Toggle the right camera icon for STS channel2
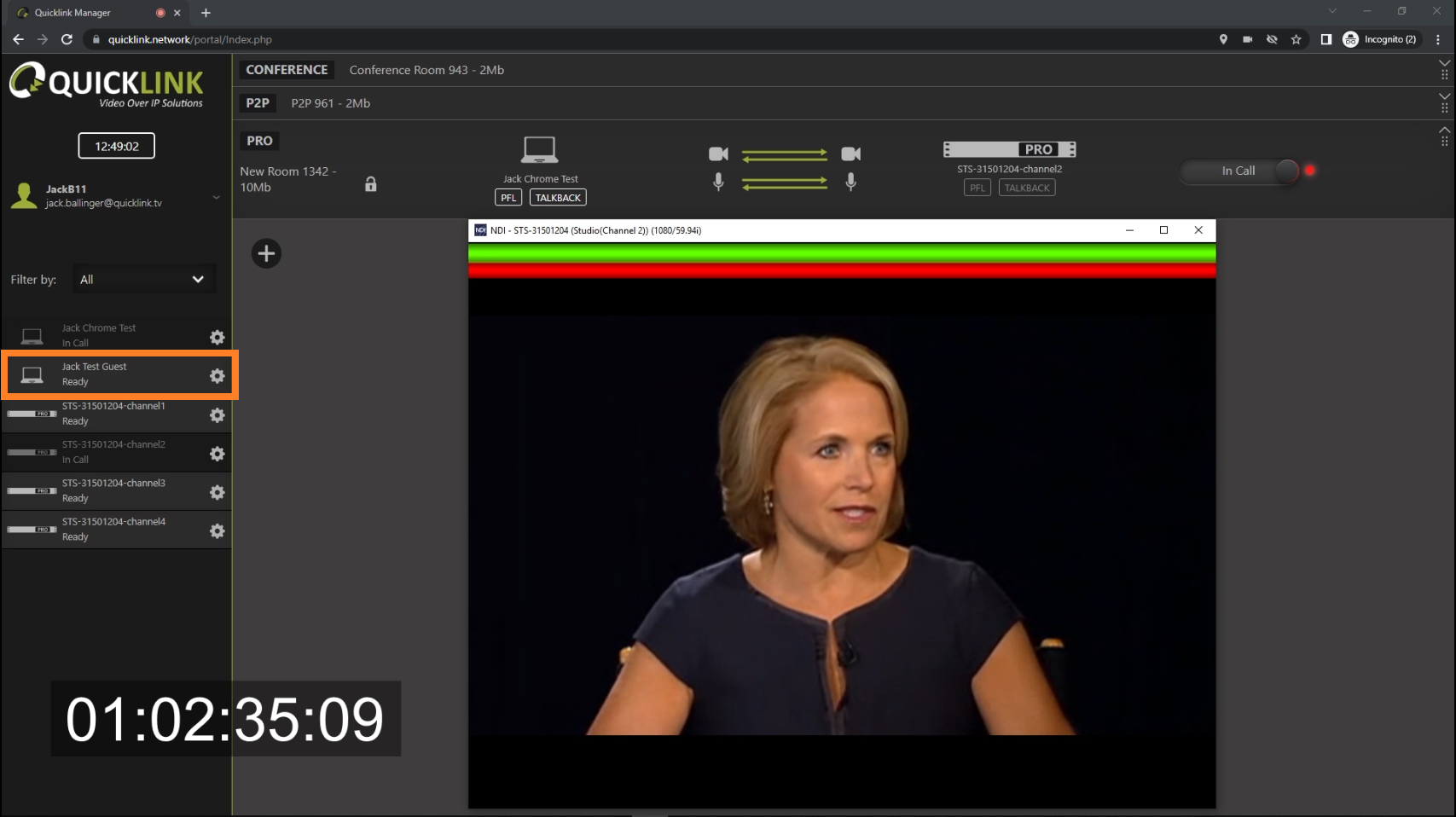This screenshot has height=817, width=1456. pos(850,154)
